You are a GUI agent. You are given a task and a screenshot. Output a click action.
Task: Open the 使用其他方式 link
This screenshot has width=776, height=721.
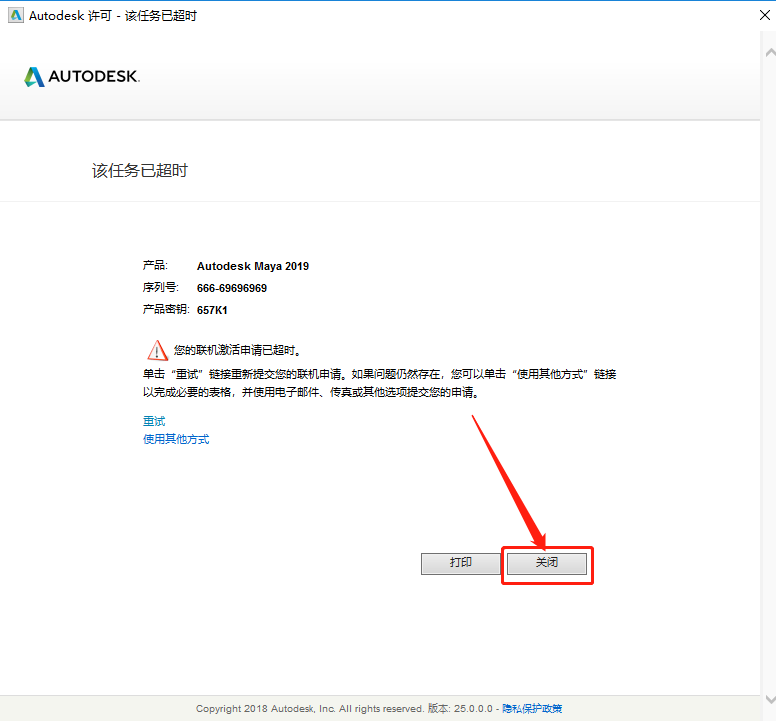point(176,439)
